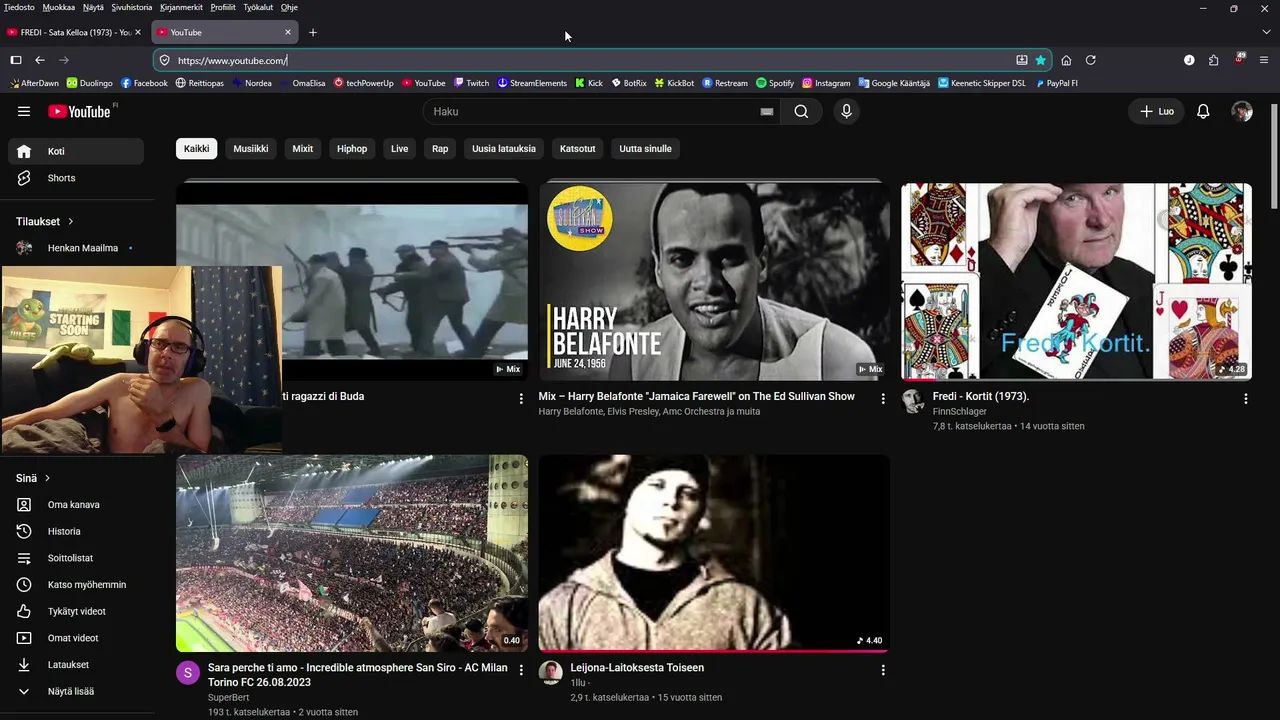This screenshot has height=720, width=1280.
Task: Reload the page
Action: tap(1091, 60)
